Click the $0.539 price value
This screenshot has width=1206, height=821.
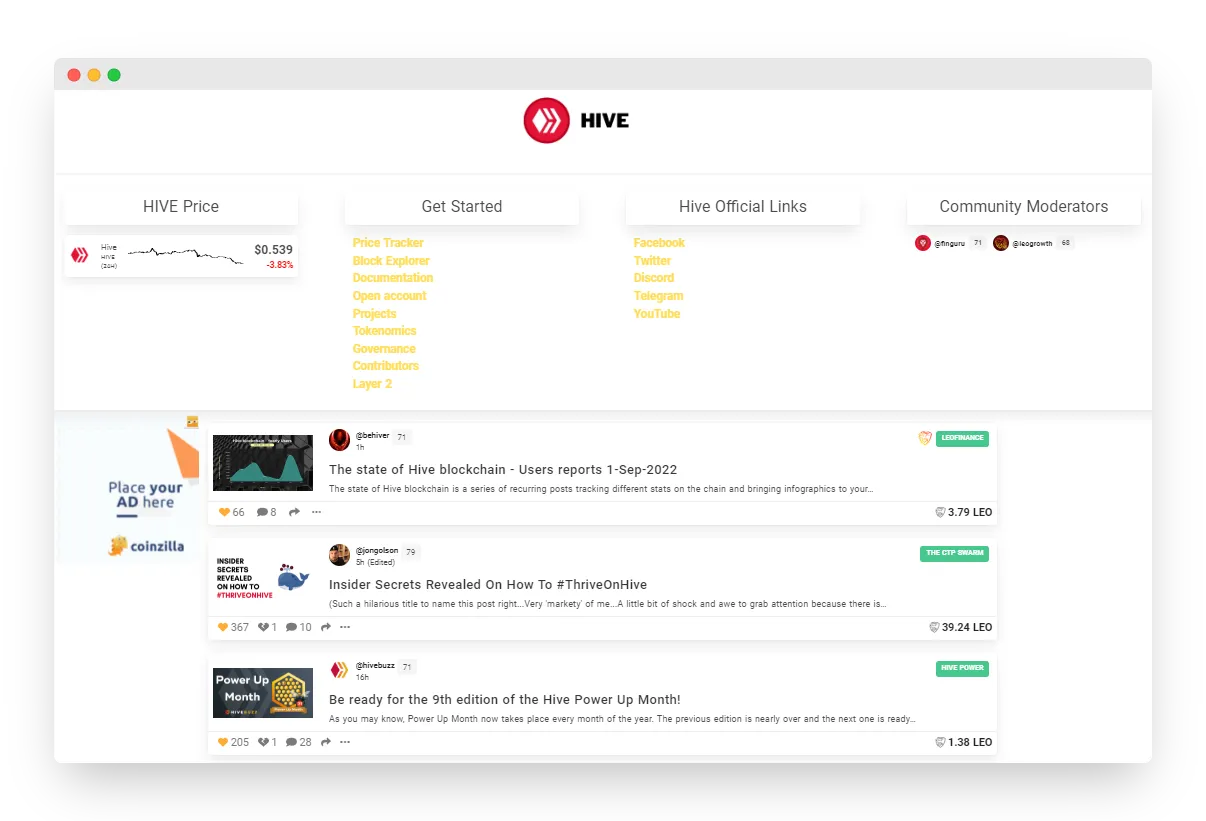[x=274, y=250]
